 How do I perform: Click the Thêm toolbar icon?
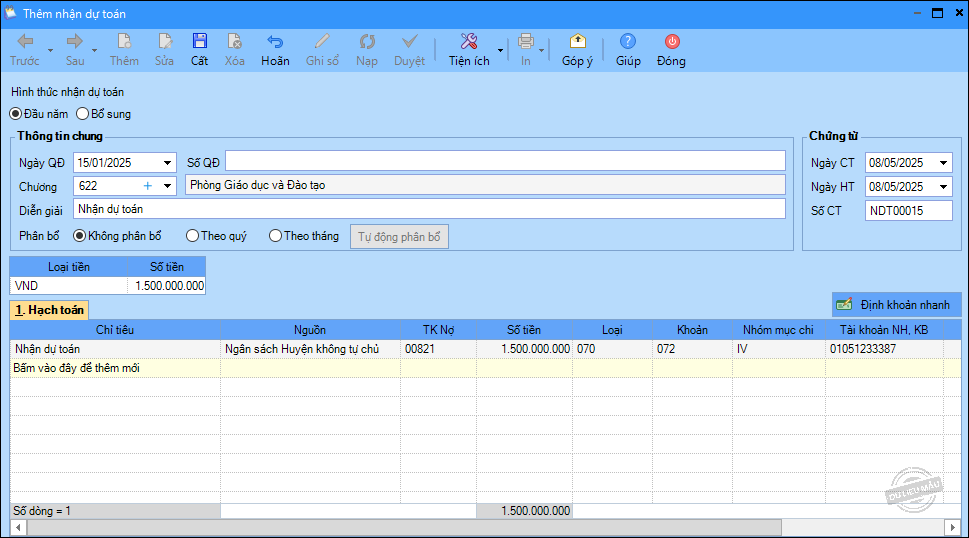point(124,41)
